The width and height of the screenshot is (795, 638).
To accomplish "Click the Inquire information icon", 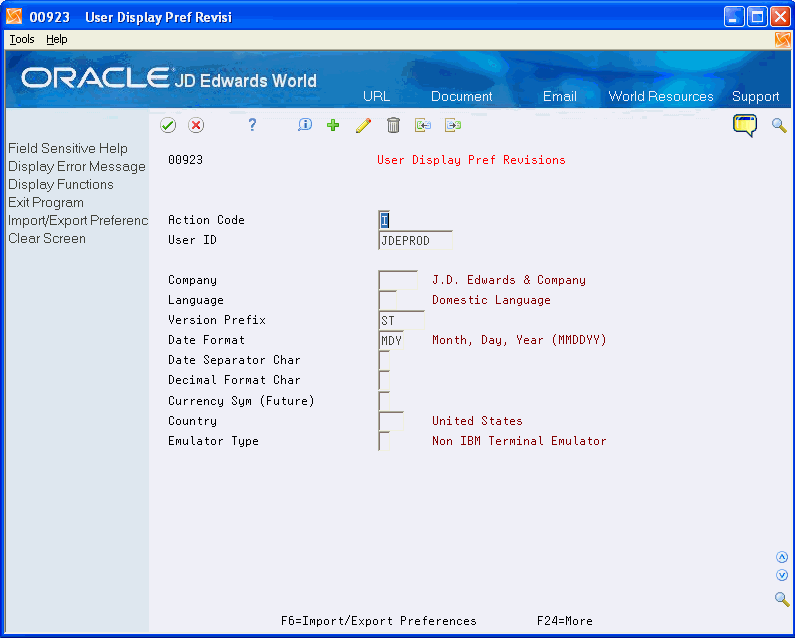I will 305,125.
